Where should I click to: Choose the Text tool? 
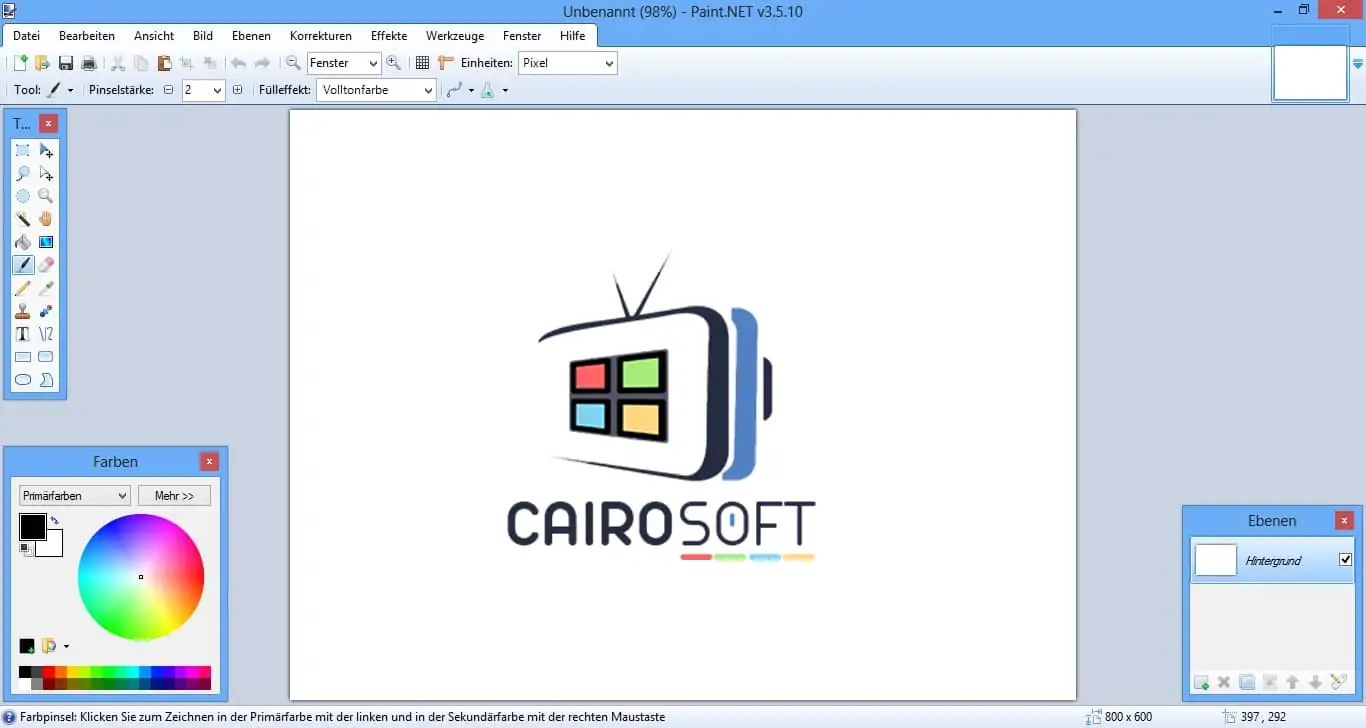pyautogui.click(x=23, y=334)
